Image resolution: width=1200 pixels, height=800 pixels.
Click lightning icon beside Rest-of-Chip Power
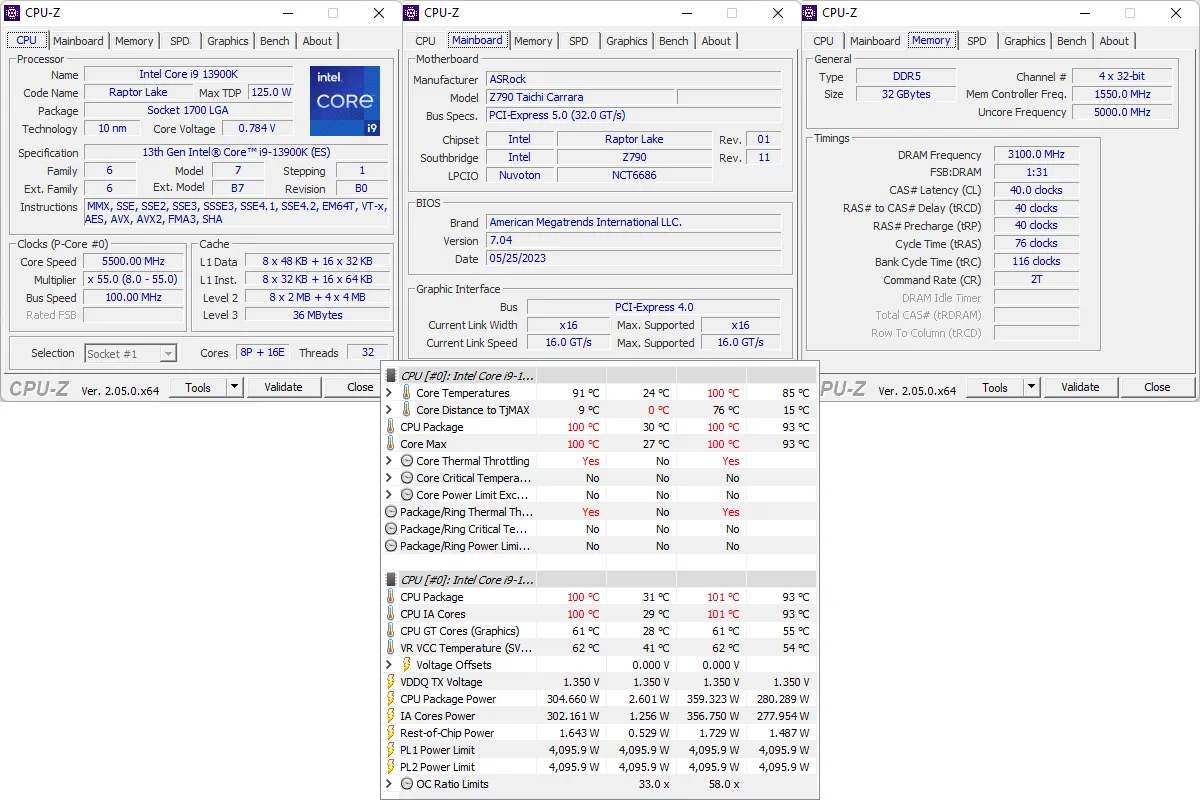(391, 733)
